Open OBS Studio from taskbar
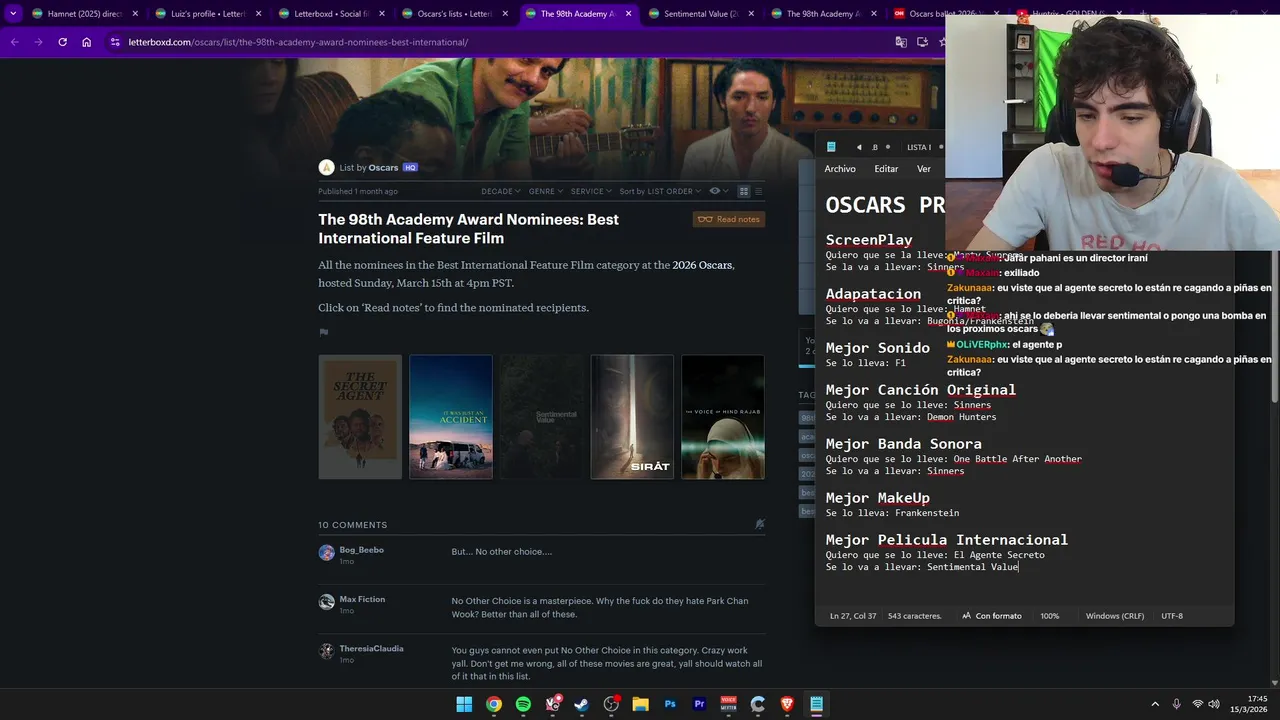The width and height of the screenshot is (1280, 720). [611, 704]
